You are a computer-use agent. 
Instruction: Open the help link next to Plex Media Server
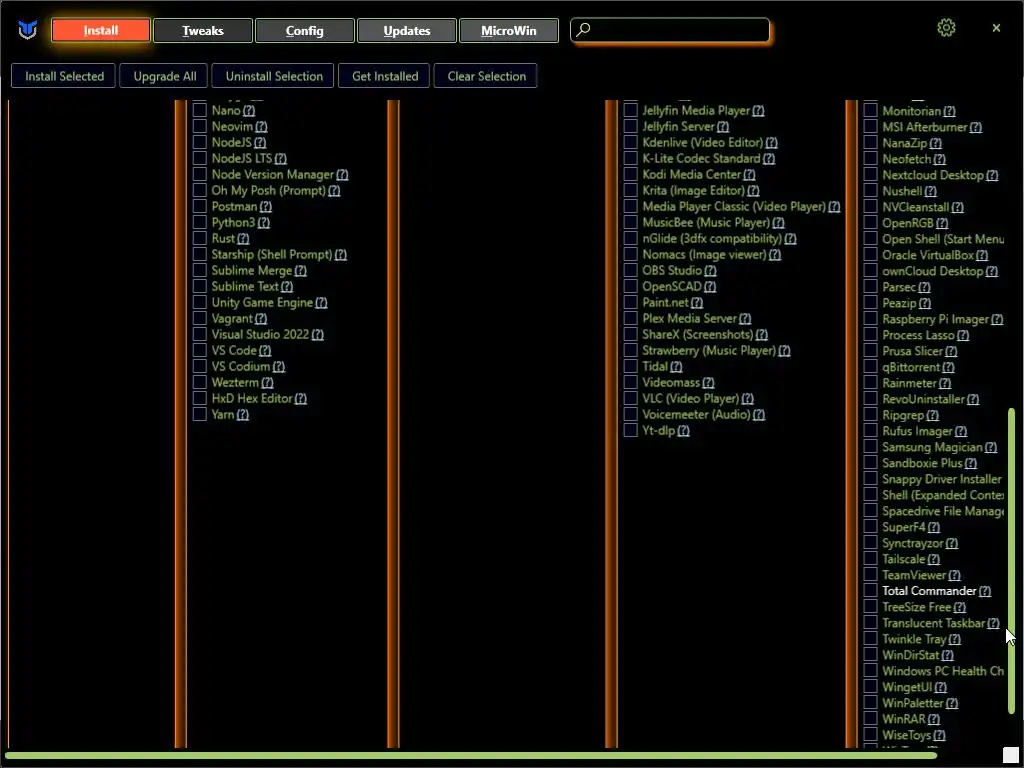click(x=745, y=319)
